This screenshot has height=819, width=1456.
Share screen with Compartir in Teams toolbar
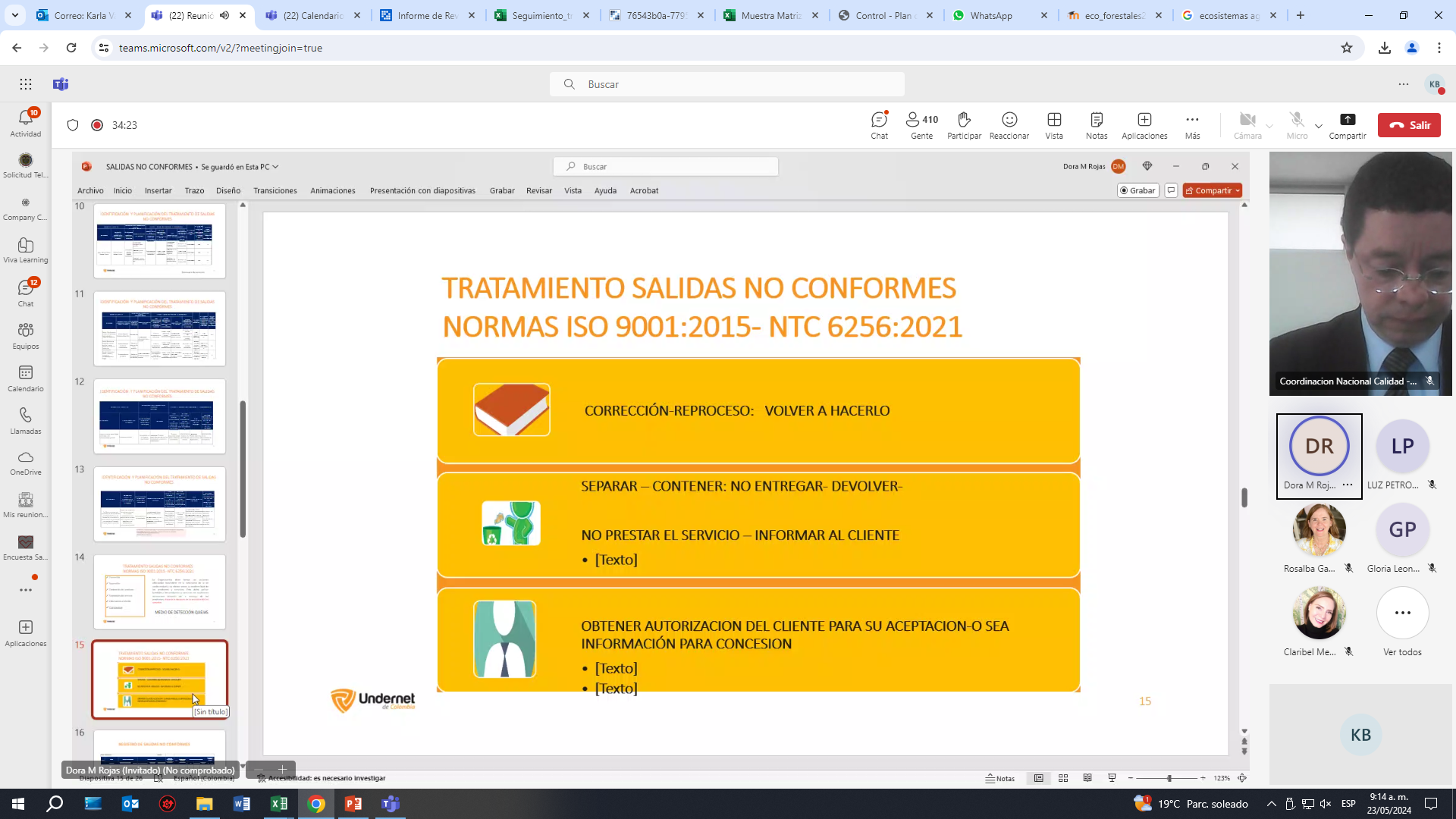click(1348, 125)
